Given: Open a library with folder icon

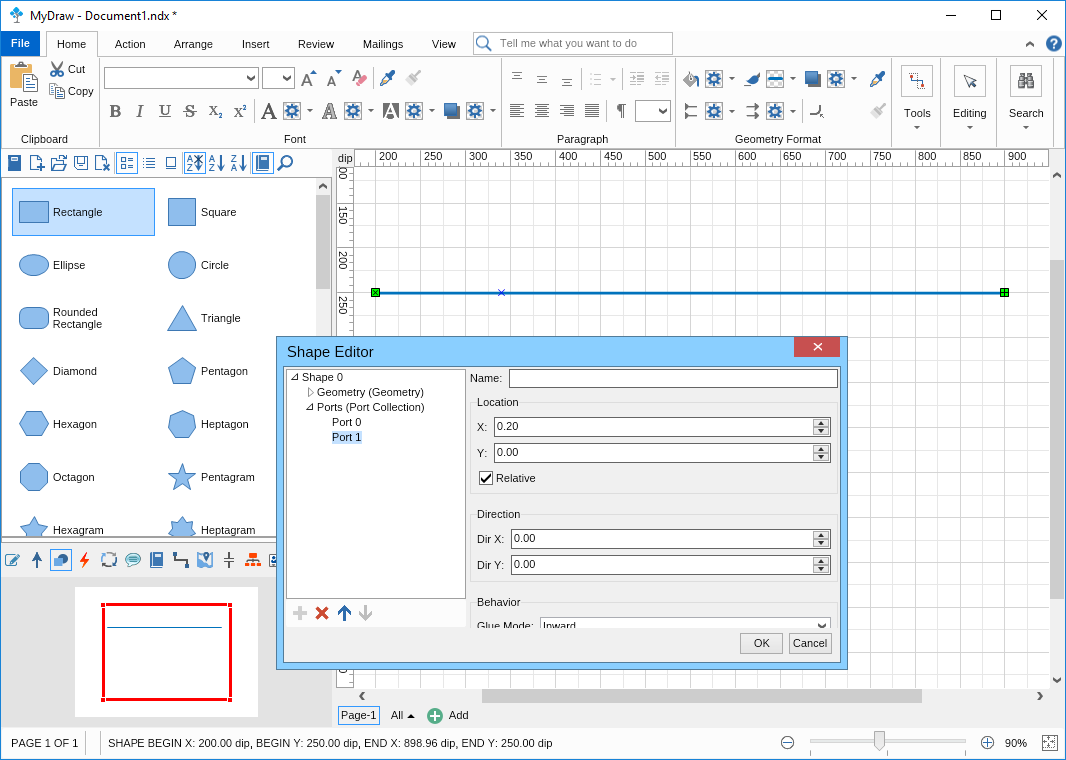Looking at the screenshot, I should [x=59, y=163].
